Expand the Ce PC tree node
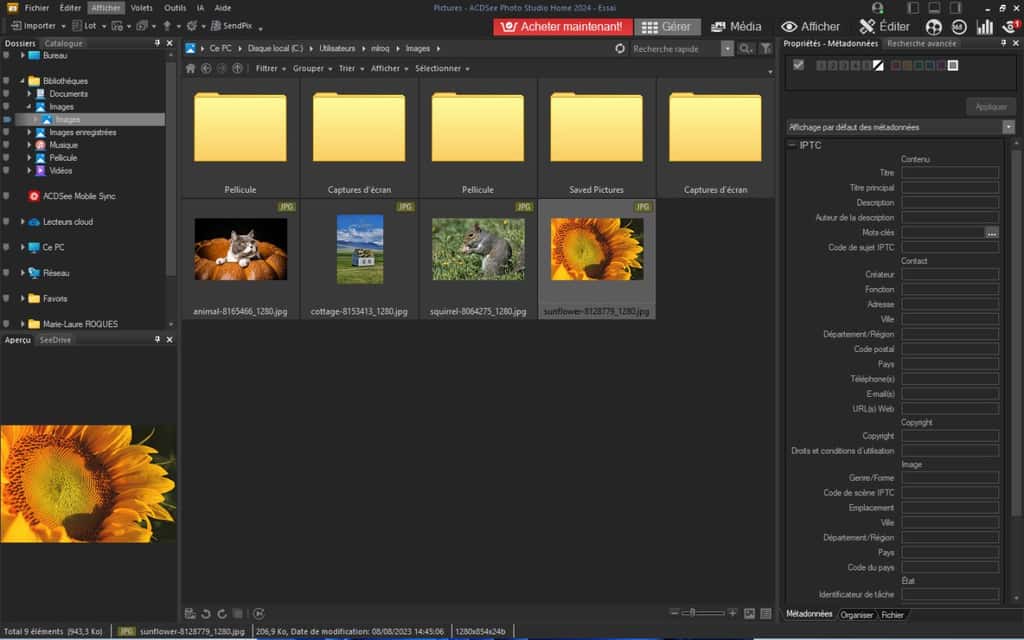 (22, 247)
